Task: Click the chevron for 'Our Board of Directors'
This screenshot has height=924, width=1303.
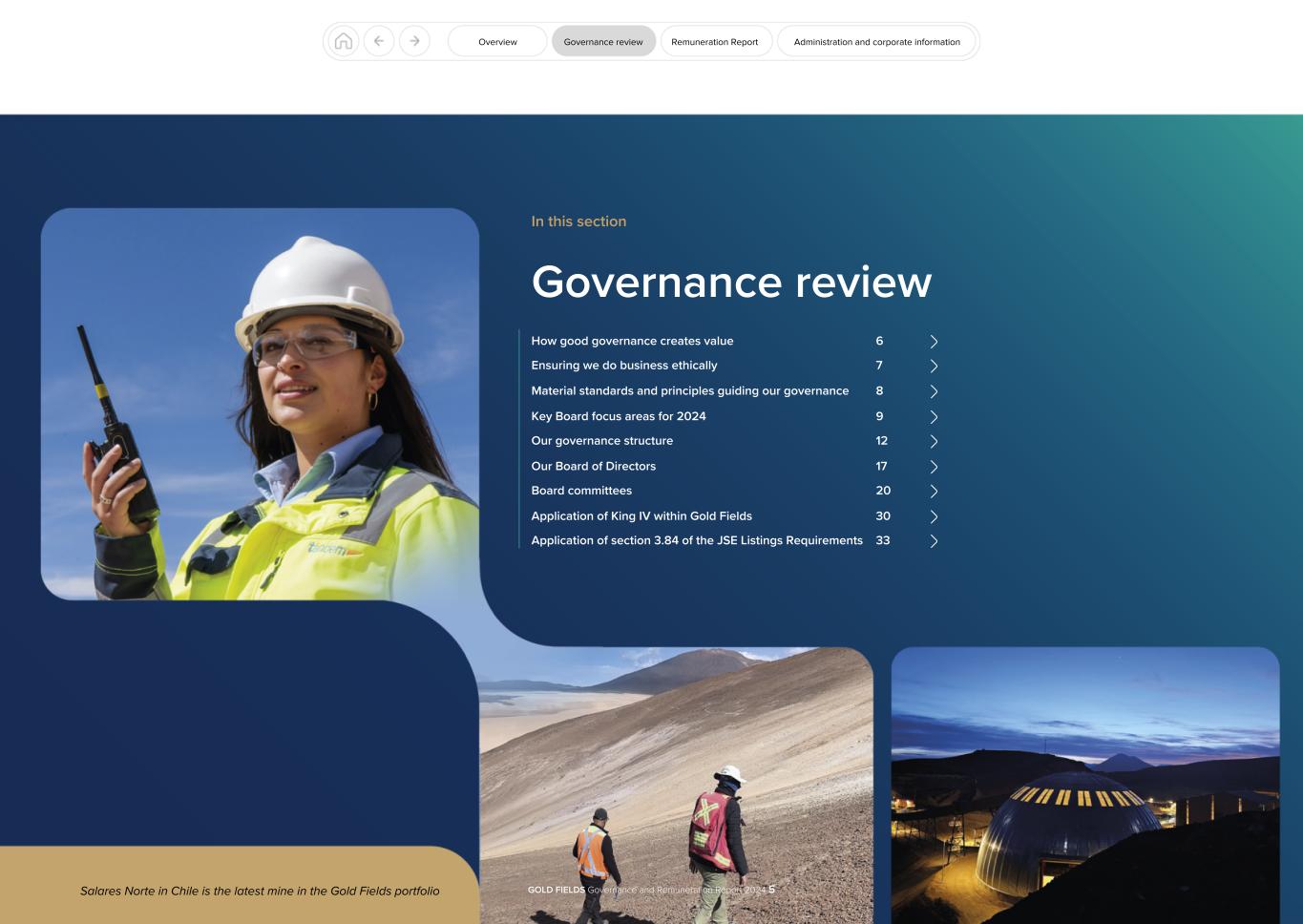Action: (x=933, y=466)
